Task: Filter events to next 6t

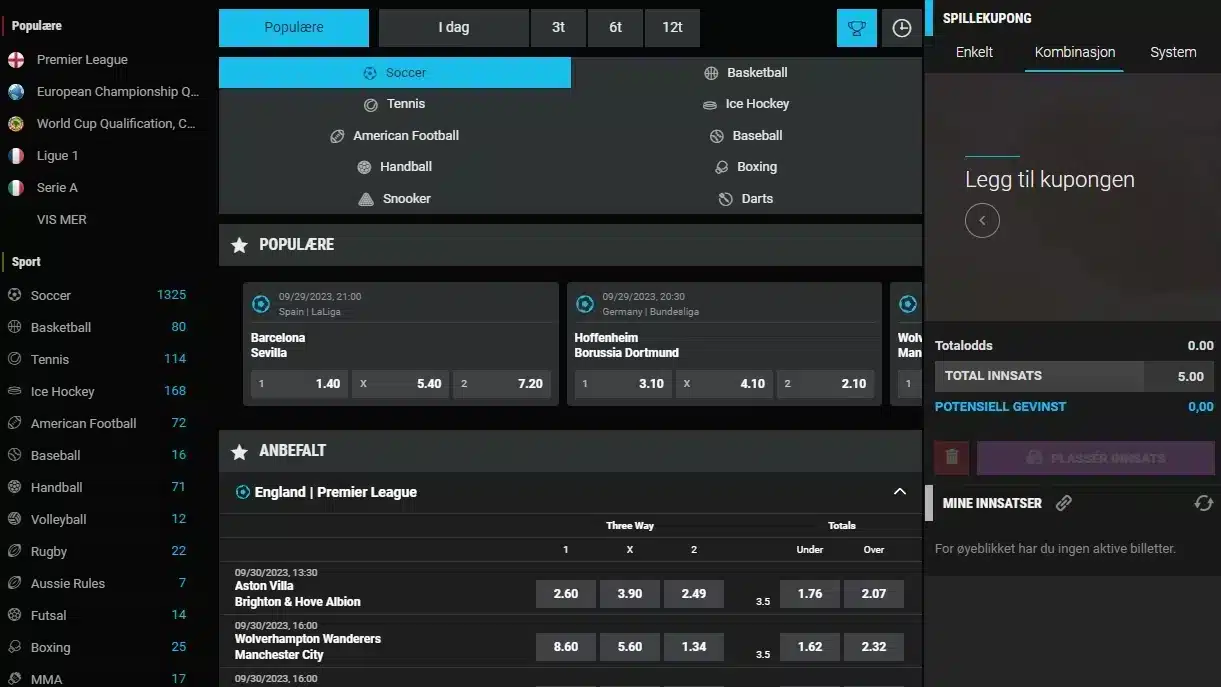Action: point(615,28)
